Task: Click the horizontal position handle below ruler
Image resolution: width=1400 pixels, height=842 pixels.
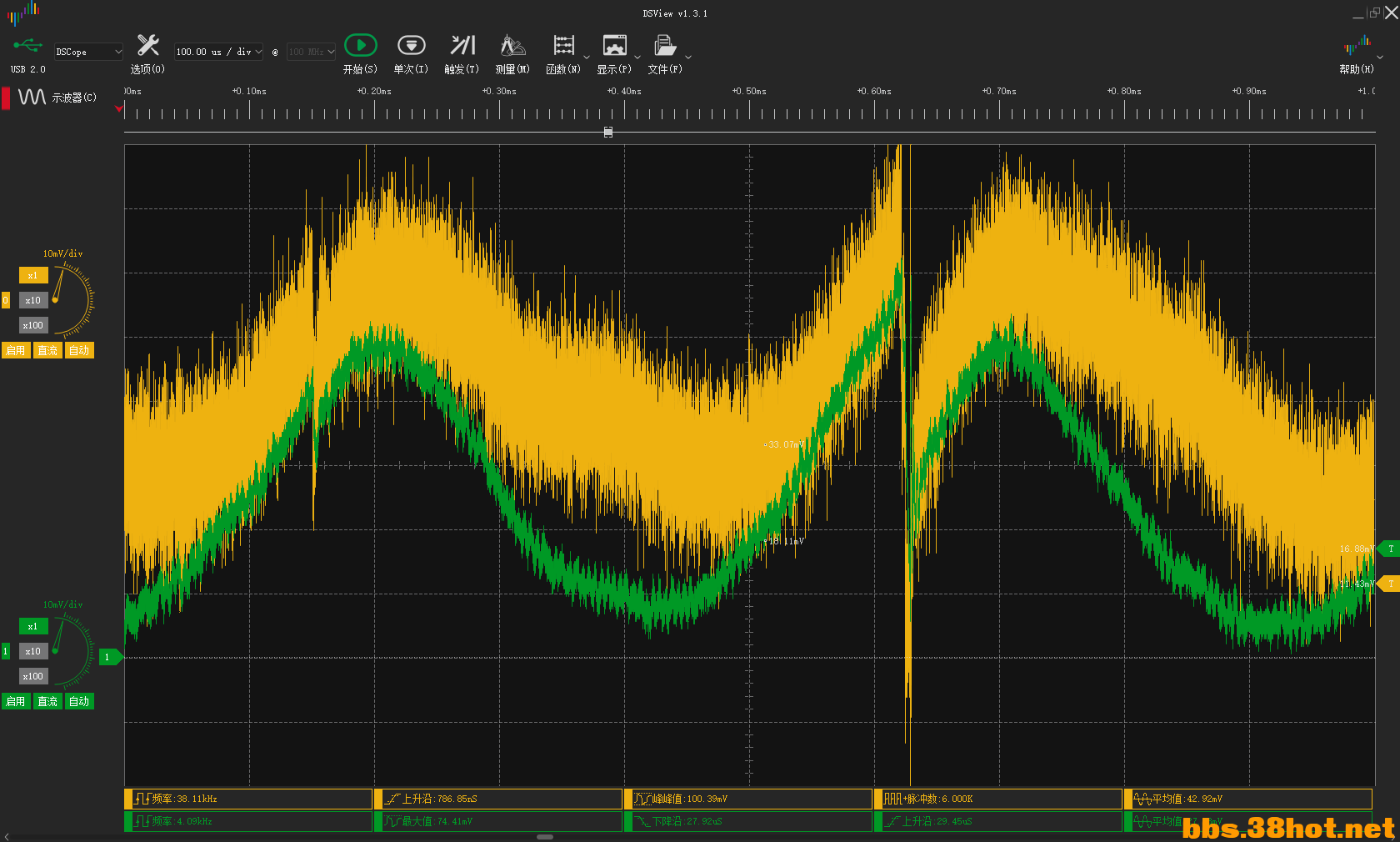Action: [x=608, y=132]
